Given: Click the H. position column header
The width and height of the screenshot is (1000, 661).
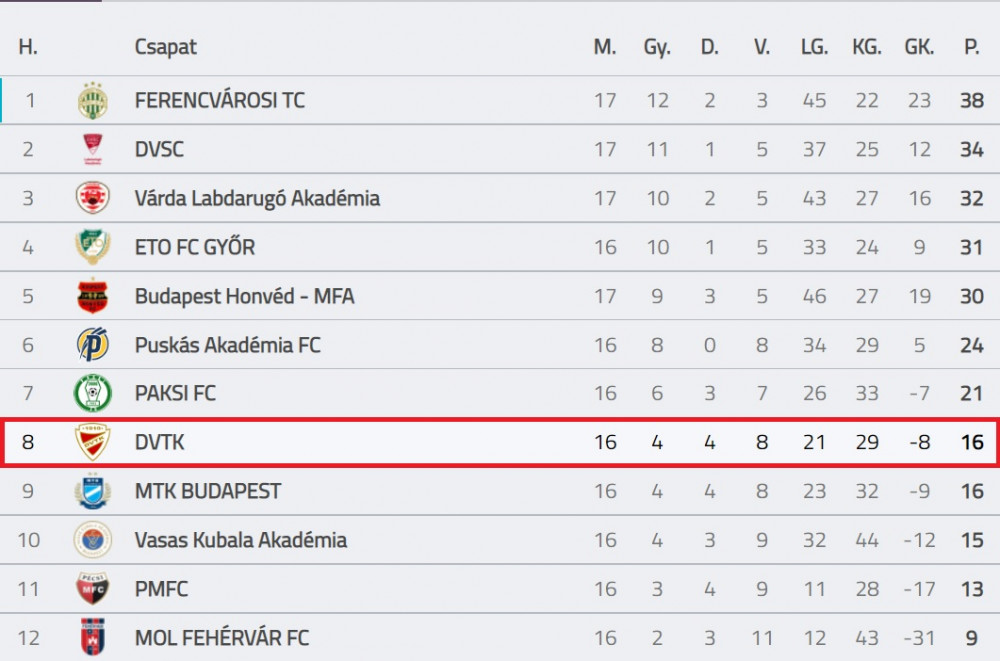Looking at the screenshot, I should [x=28, y=47].
